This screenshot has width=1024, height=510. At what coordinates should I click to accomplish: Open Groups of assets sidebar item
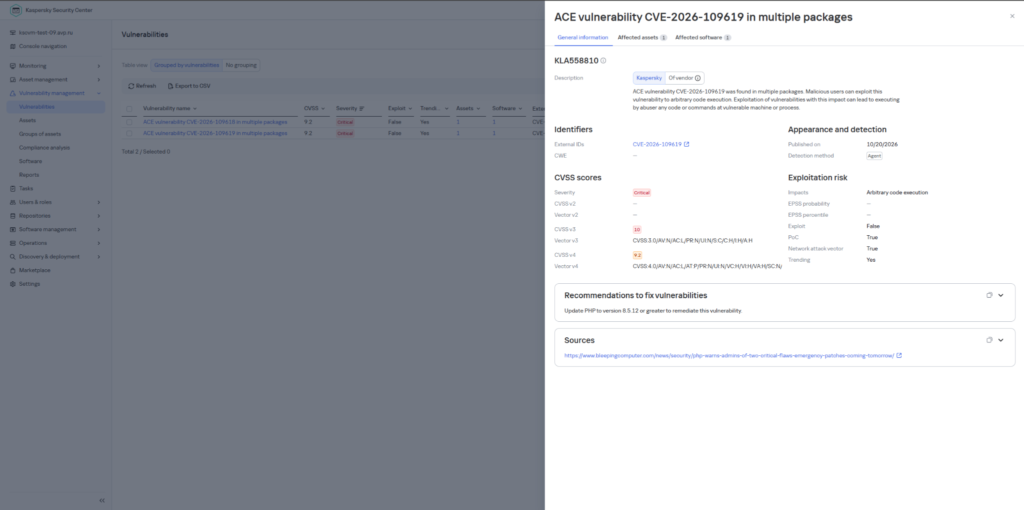point(40,134)
